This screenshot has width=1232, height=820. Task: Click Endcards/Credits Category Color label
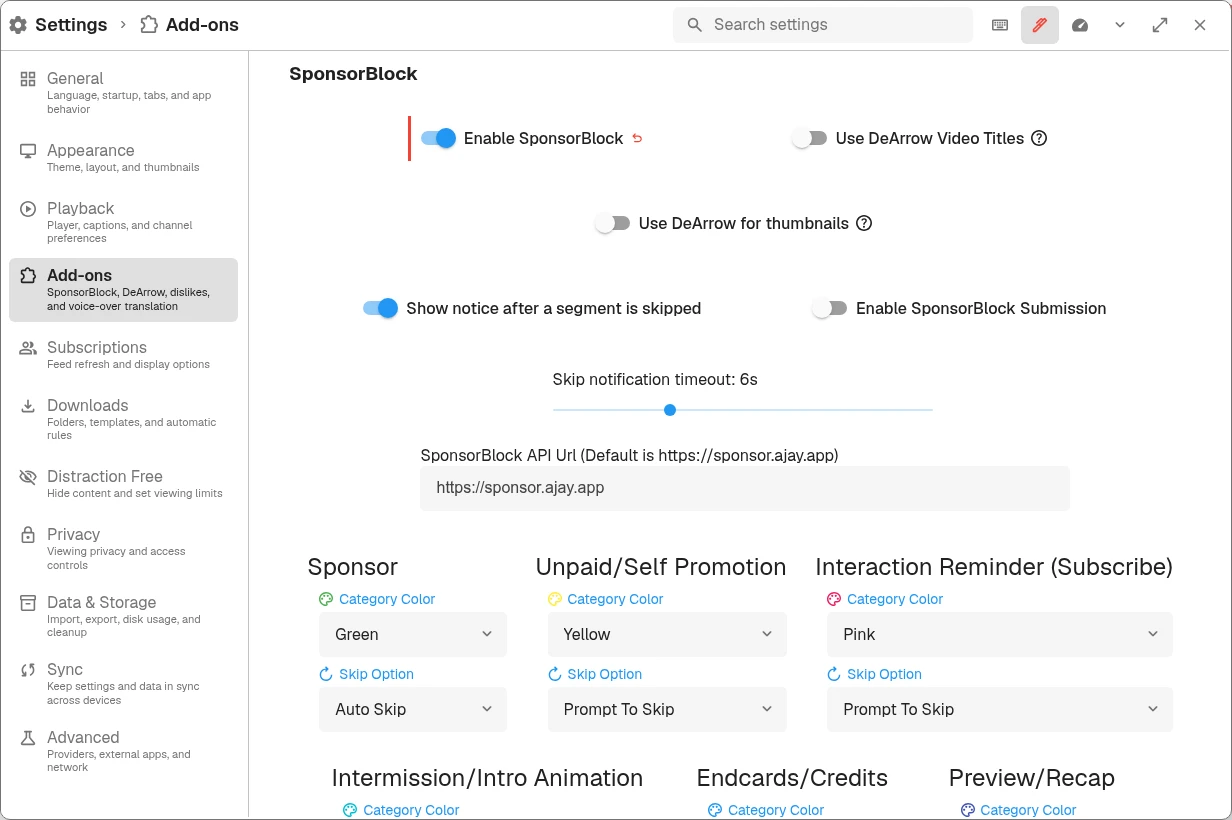point(776,810)
